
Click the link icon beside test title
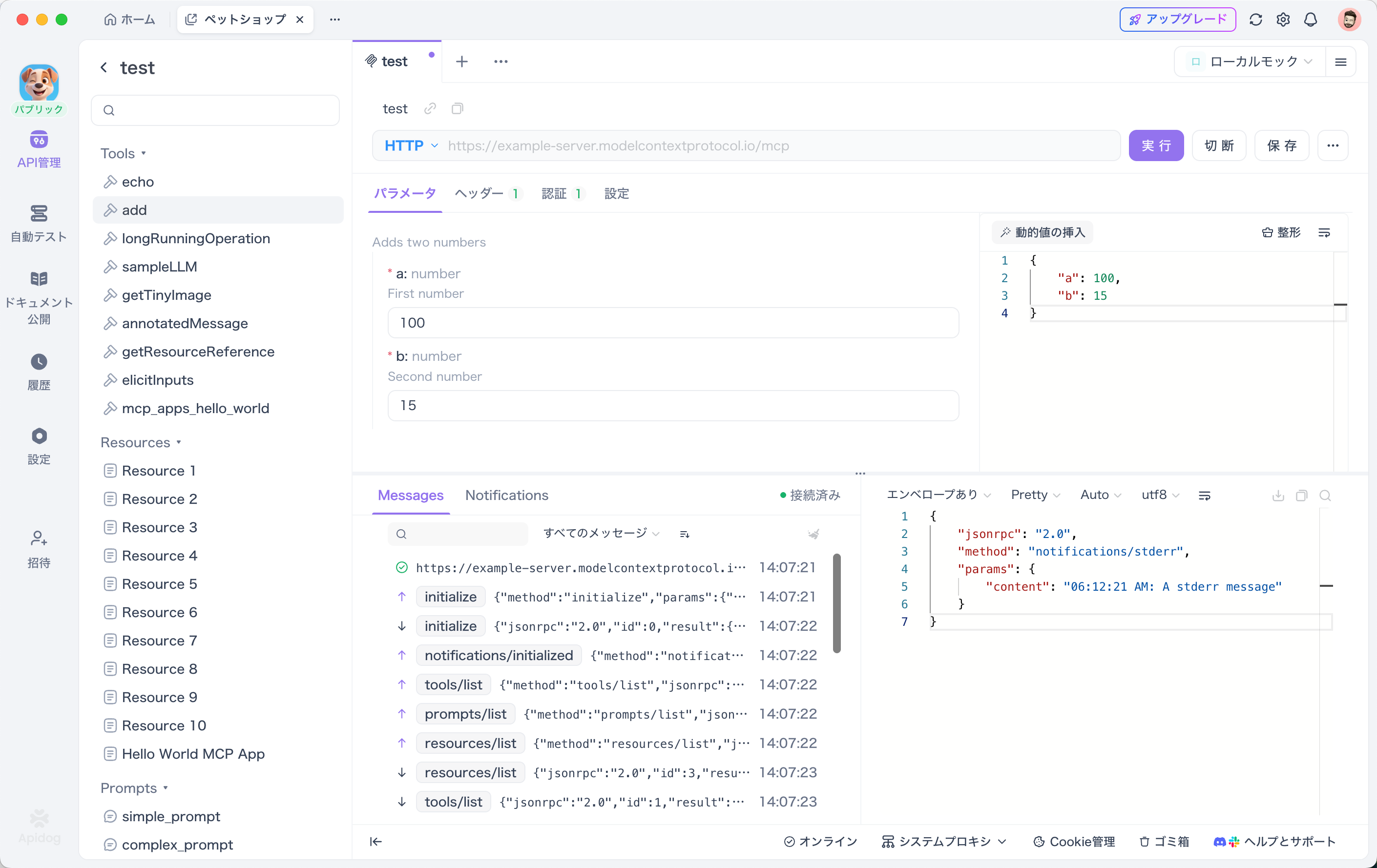coord(430,109)
